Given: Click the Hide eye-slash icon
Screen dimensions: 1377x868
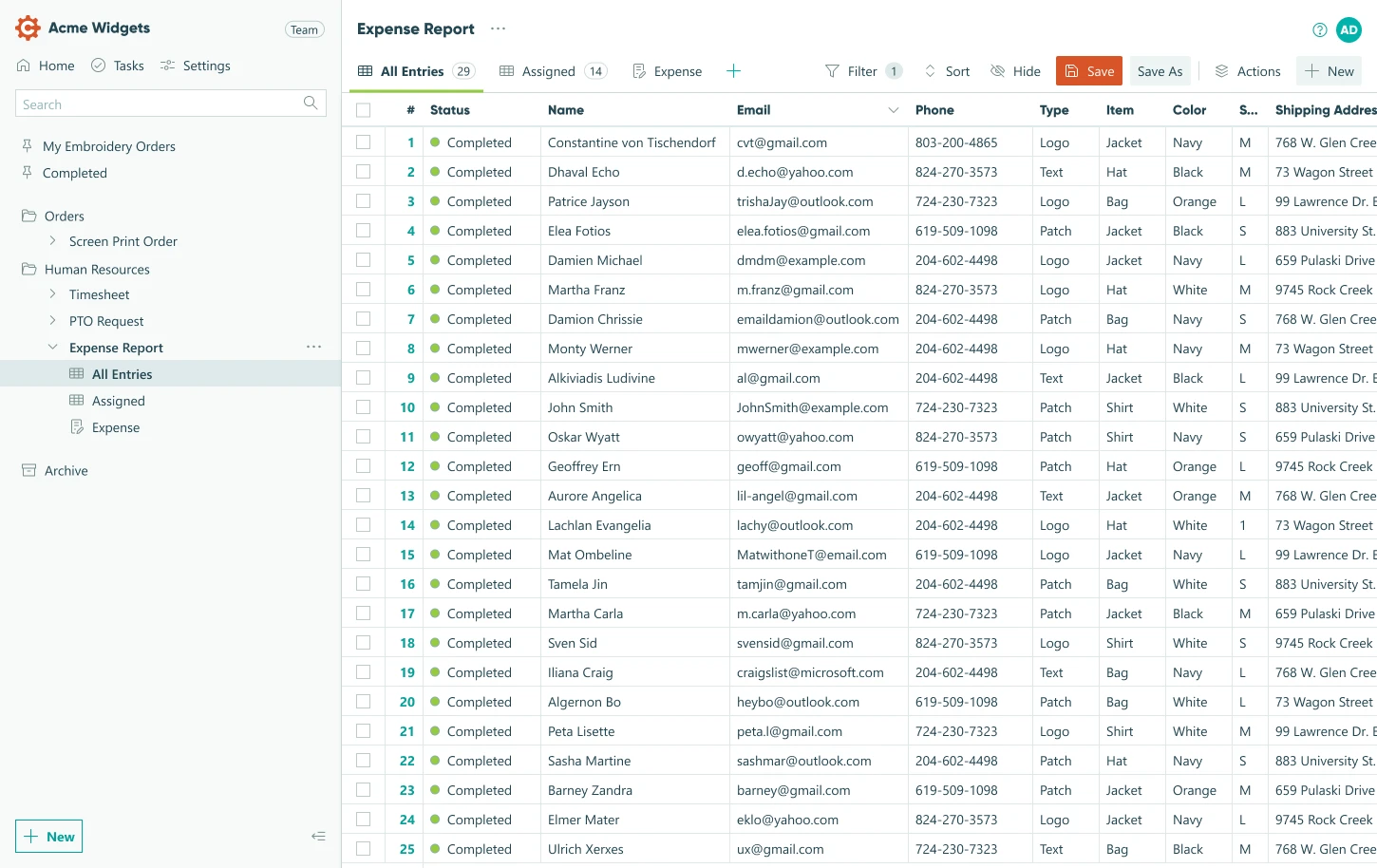Looking at the screenshot, I should 997,71.
